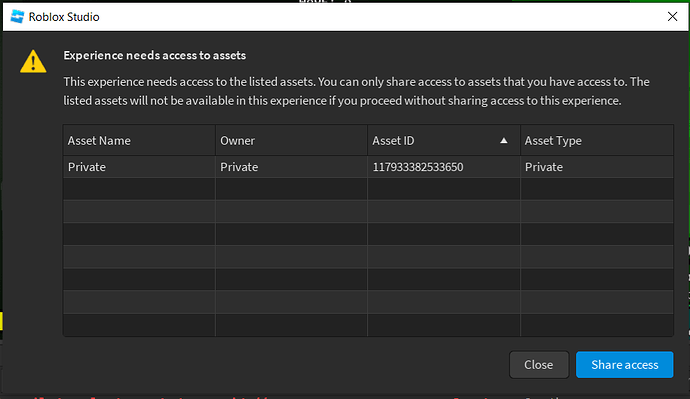Click the Close button beside Share access

(539, 365)
